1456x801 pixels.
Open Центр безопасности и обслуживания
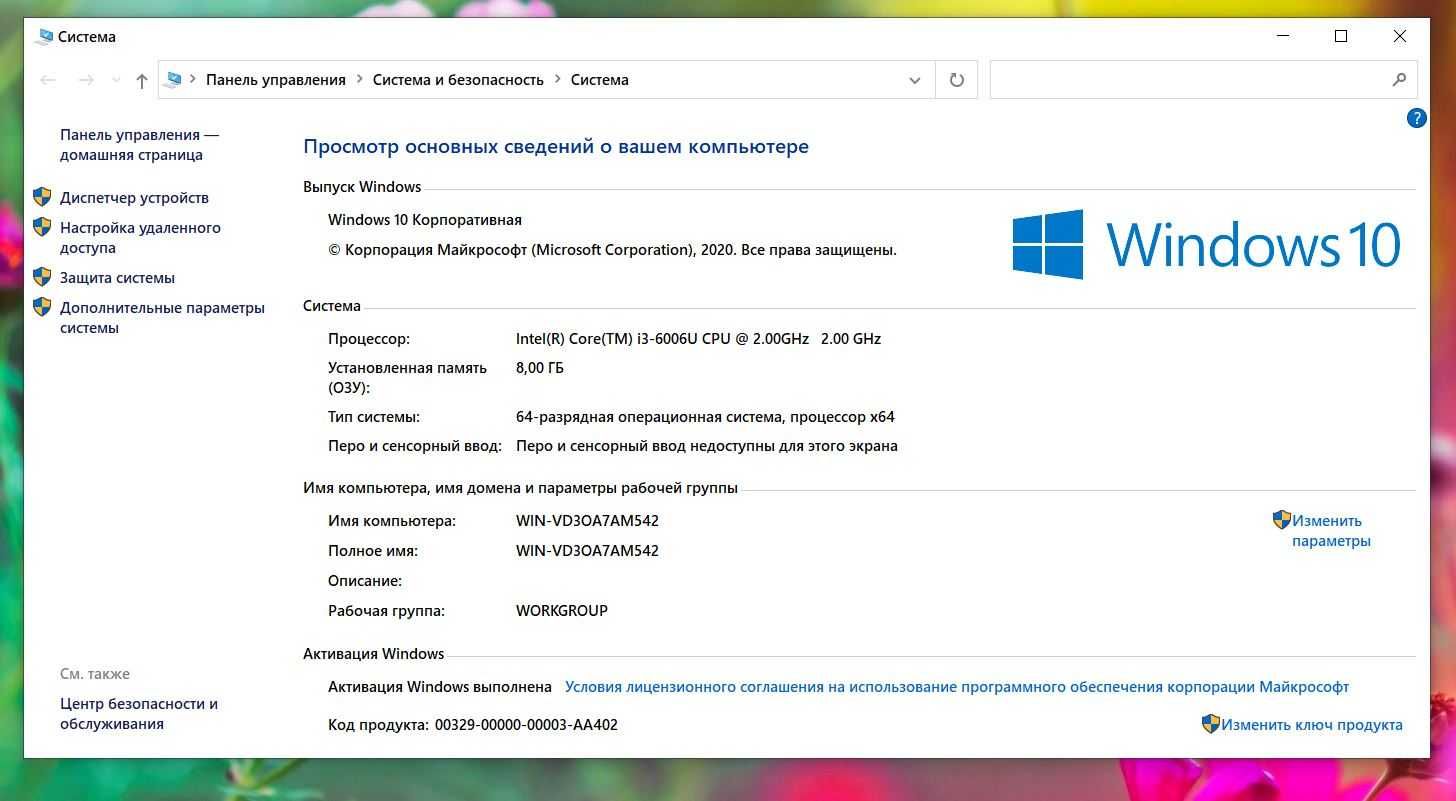point(139,714)
